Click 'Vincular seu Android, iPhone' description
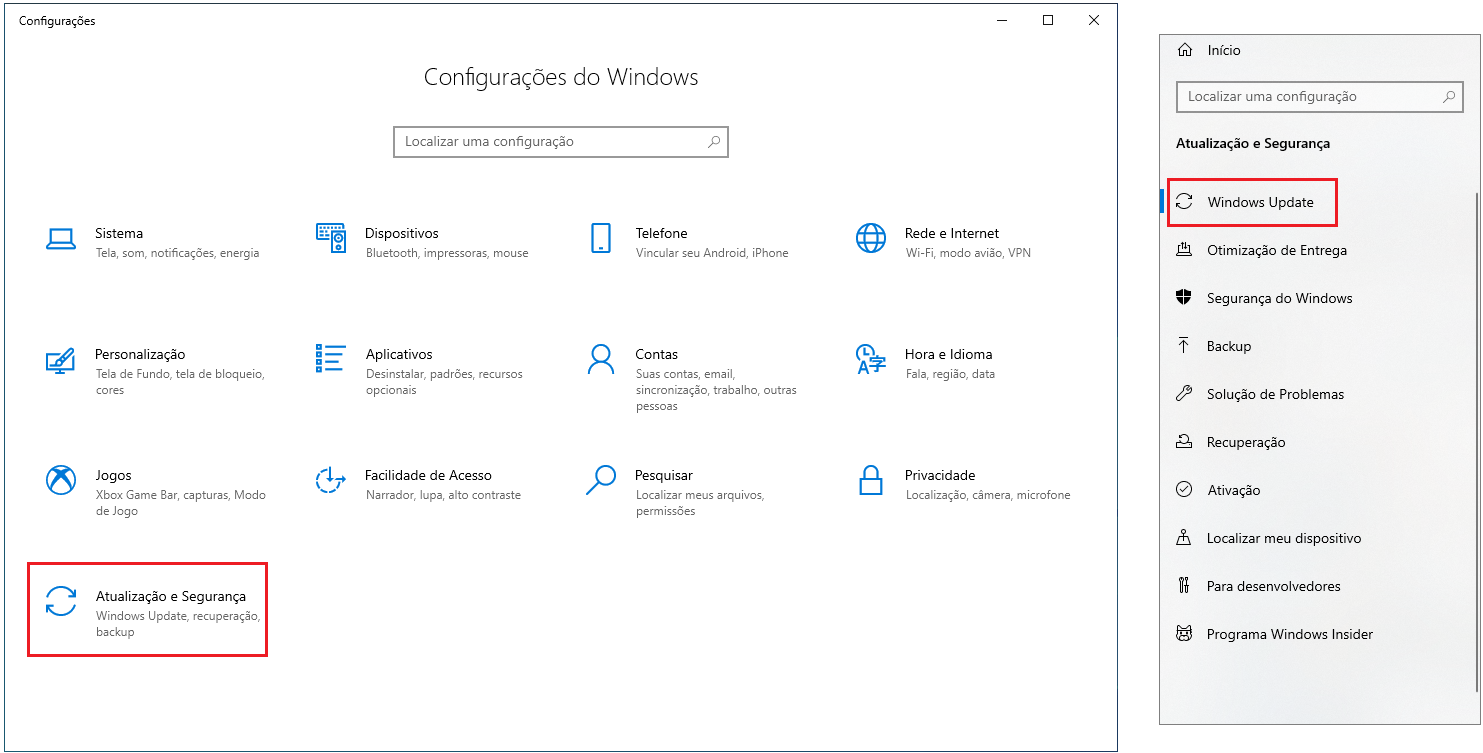Image resolution: width=1483 pixels, height=753 pixels. (x=712, y=253)
